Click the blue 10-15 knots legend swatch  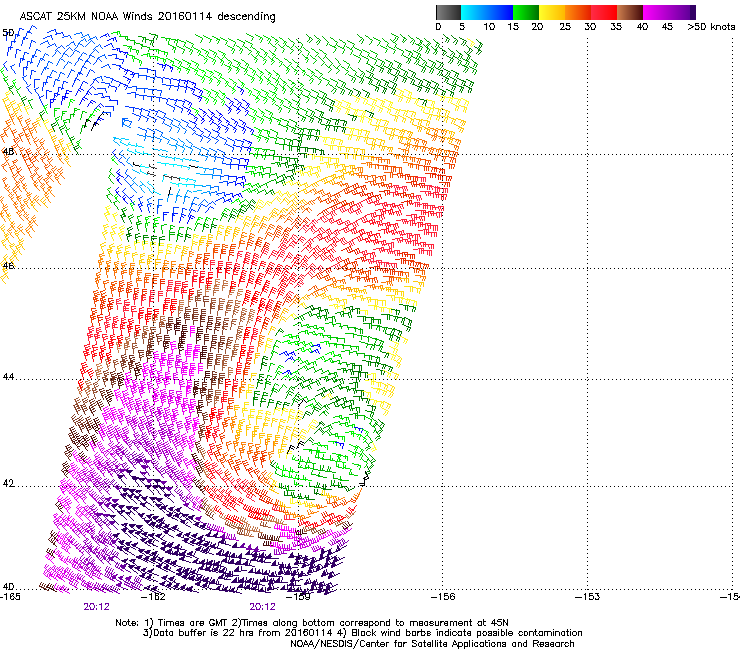click(500, 12)
